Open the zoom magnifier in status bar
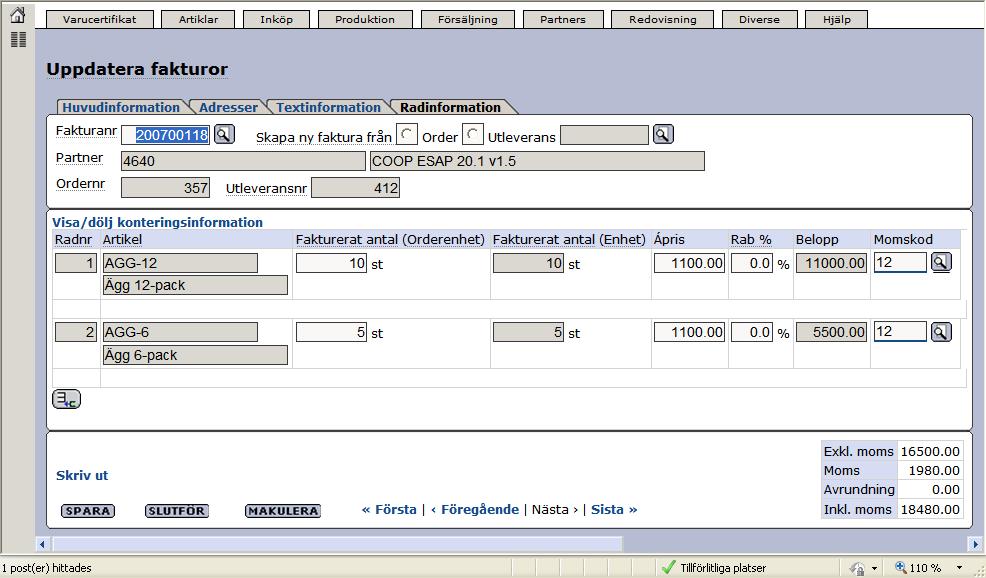Screen dimensions: 986x578 (x=900, y=567)
